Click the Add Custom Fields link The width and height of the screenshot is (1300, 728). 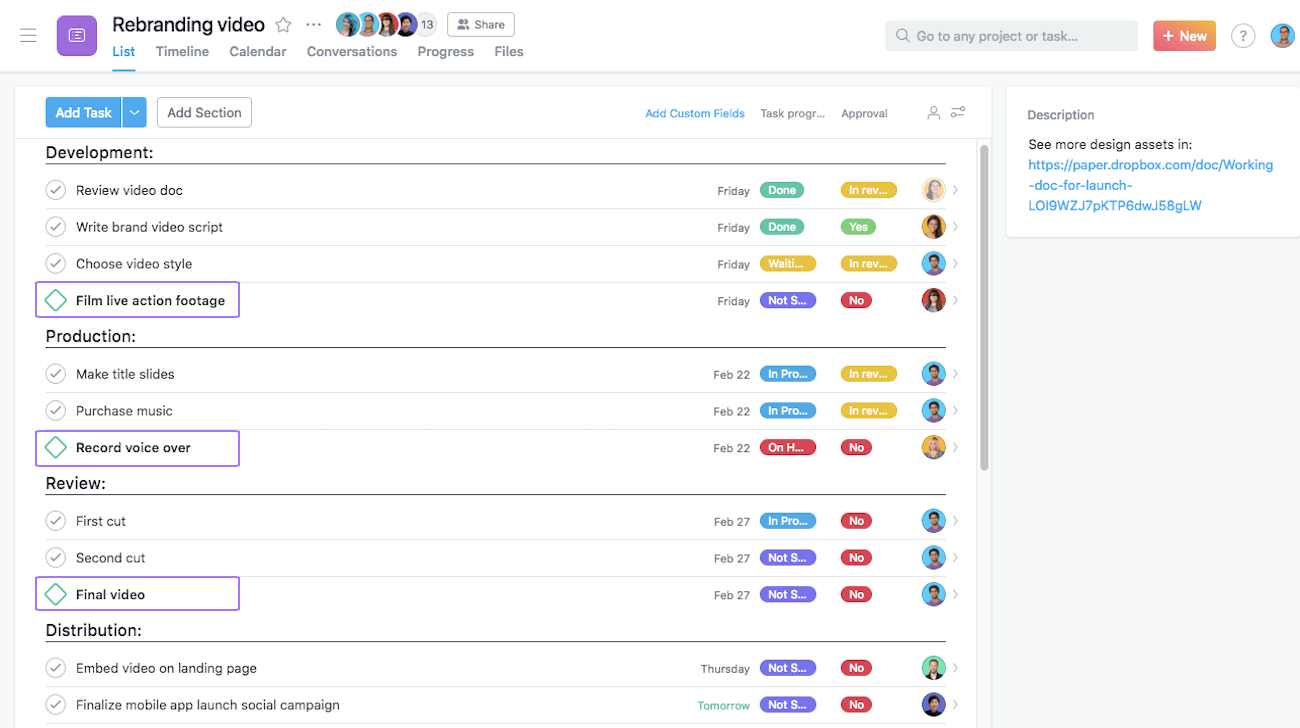pyautogui.click(x=695, y=113)
